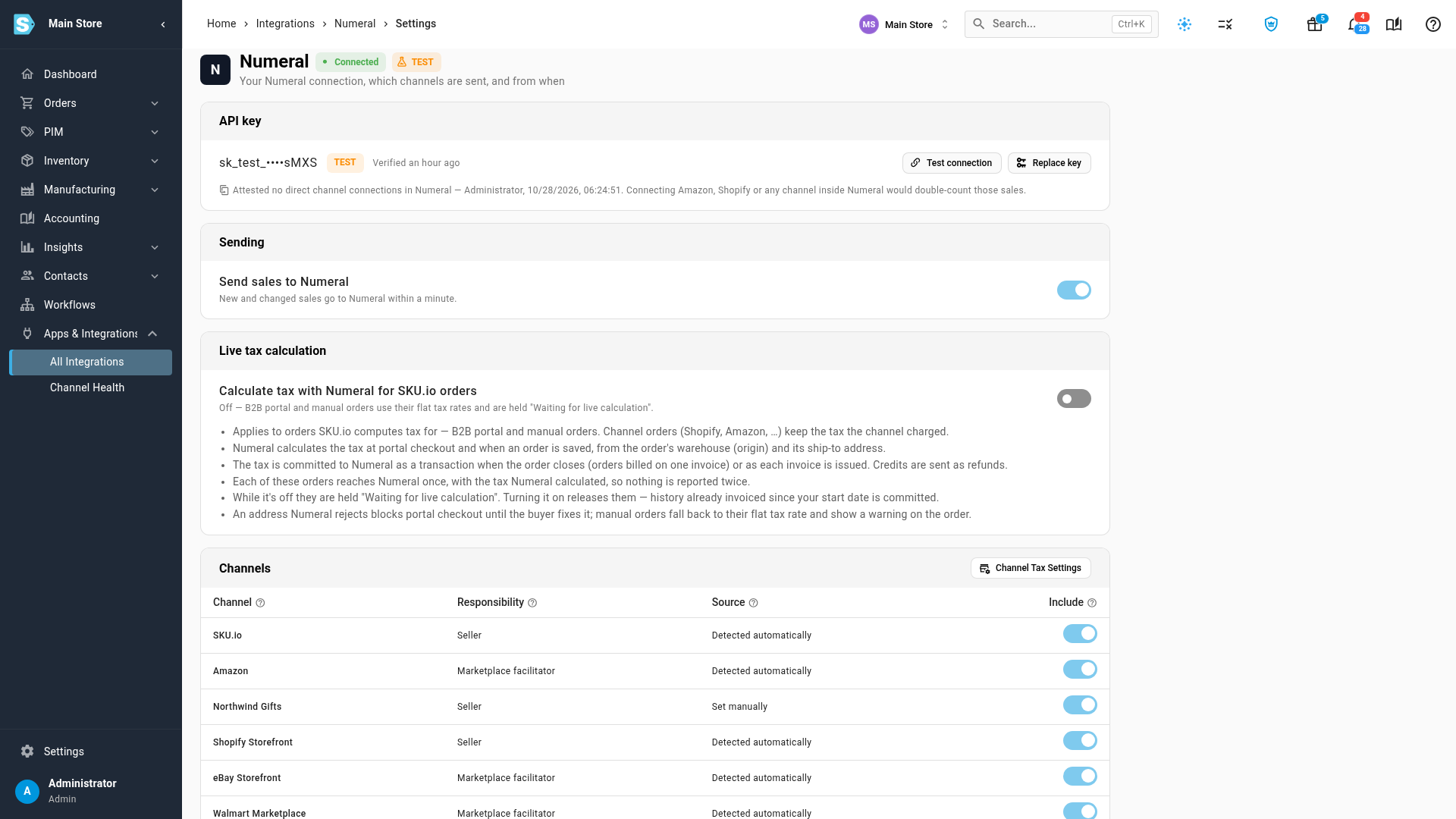Viewport: 1456px width, 819px height.
Task: Show Responsibility column help tooltip icon
Action: pos(532,603)
